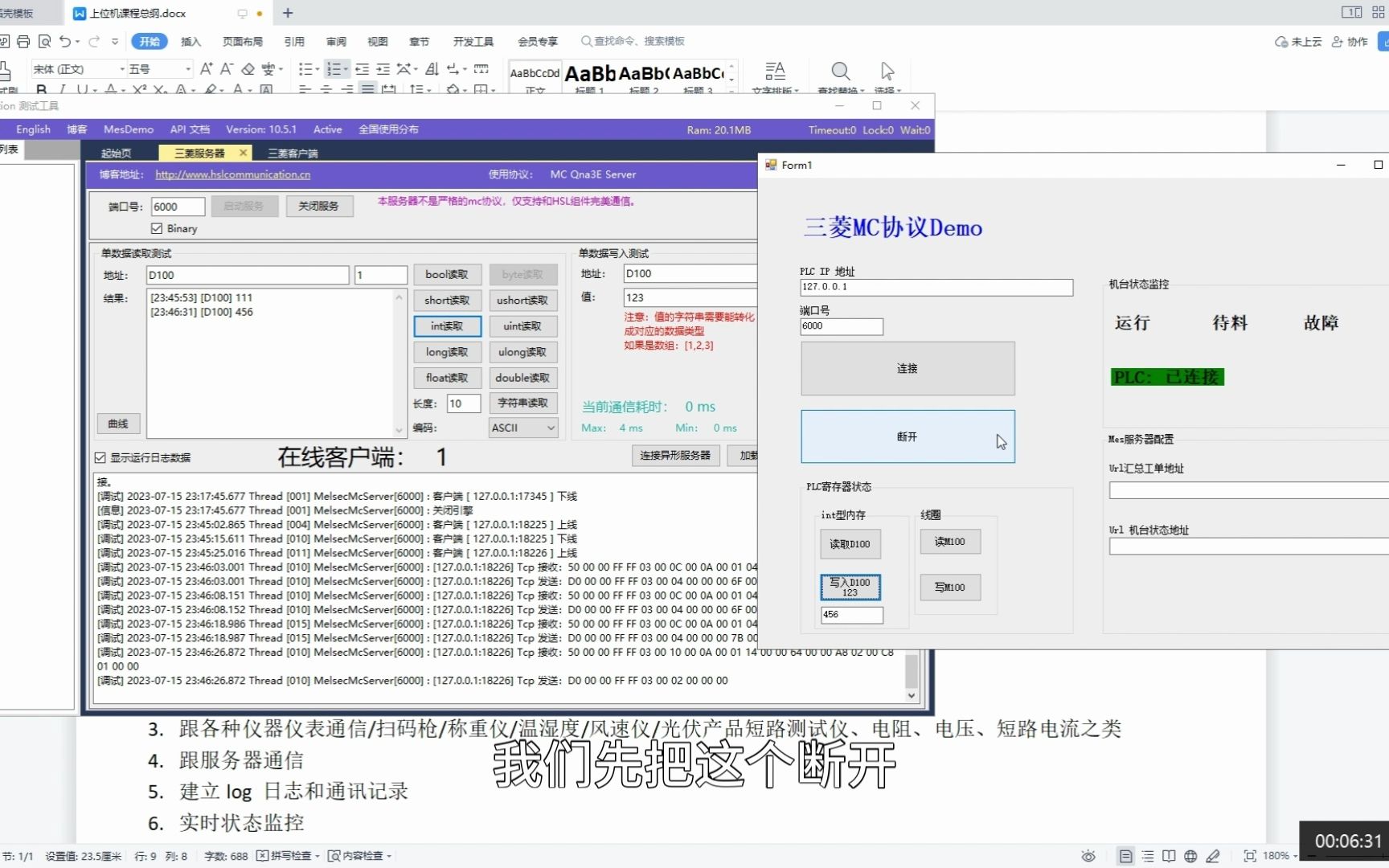Open the API 文档 menu item
The height and width of the screenshot is (868, 1389).
point(190,129)
